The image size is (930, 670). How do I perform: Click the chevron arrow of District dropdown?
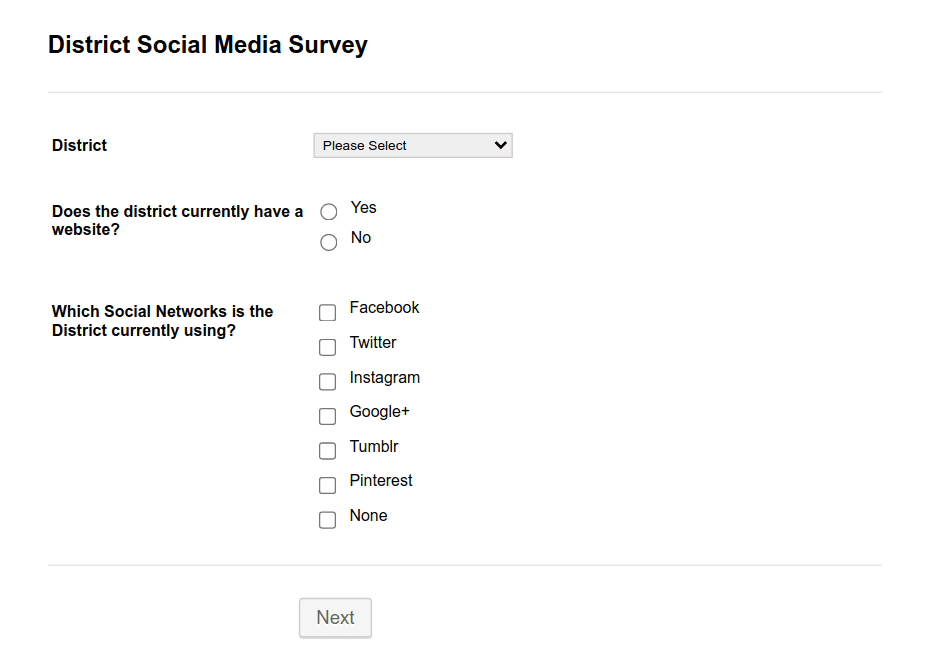point(501,145)
